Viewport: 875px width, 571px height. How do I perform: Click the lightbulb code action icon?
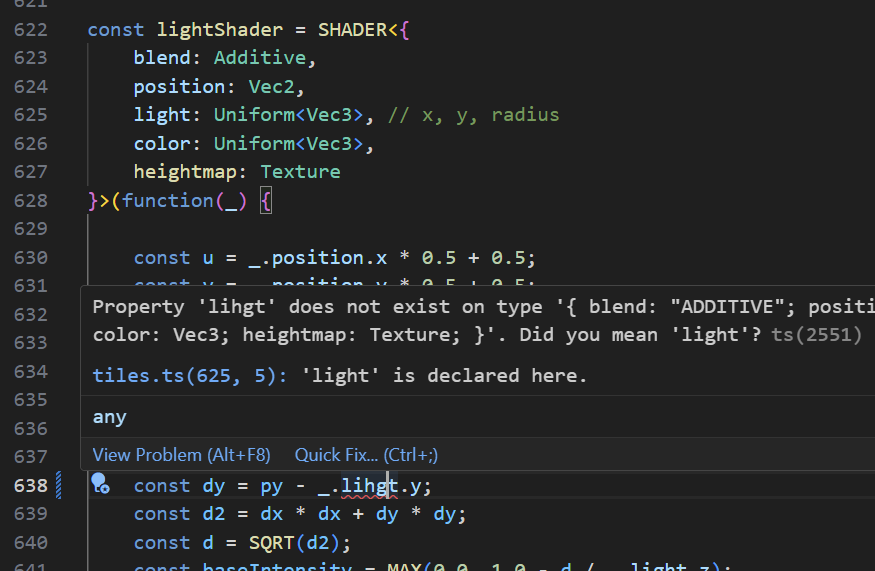[100, 486]
